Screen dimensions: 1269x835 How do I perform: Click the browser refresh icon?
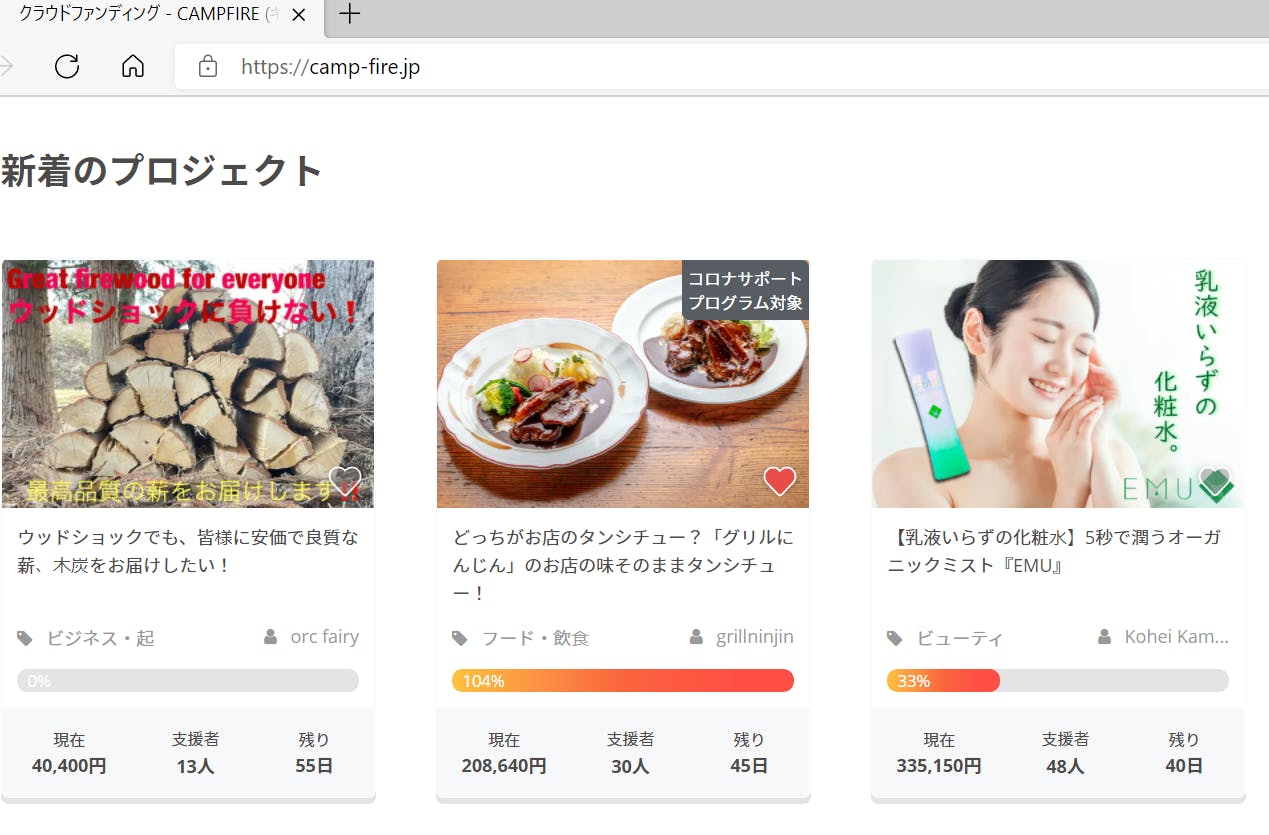(67, 67)
